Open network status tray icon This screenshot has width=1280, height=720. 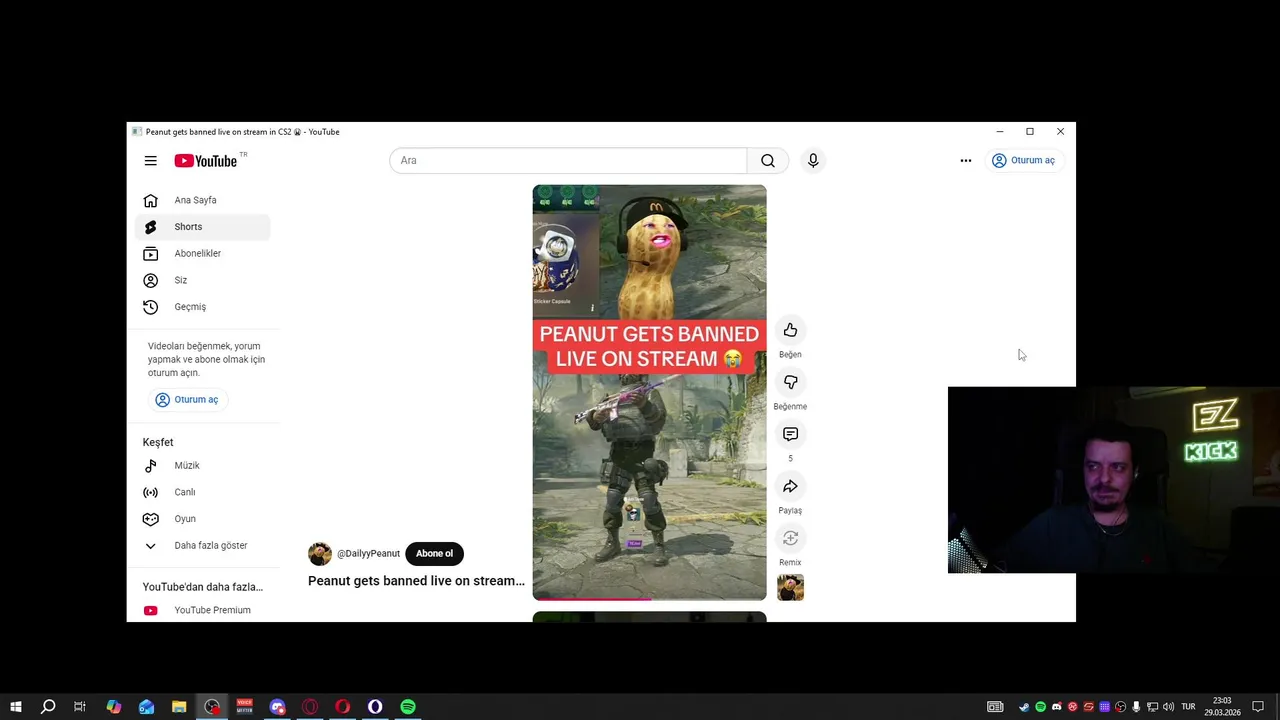tap(1152, 707)
